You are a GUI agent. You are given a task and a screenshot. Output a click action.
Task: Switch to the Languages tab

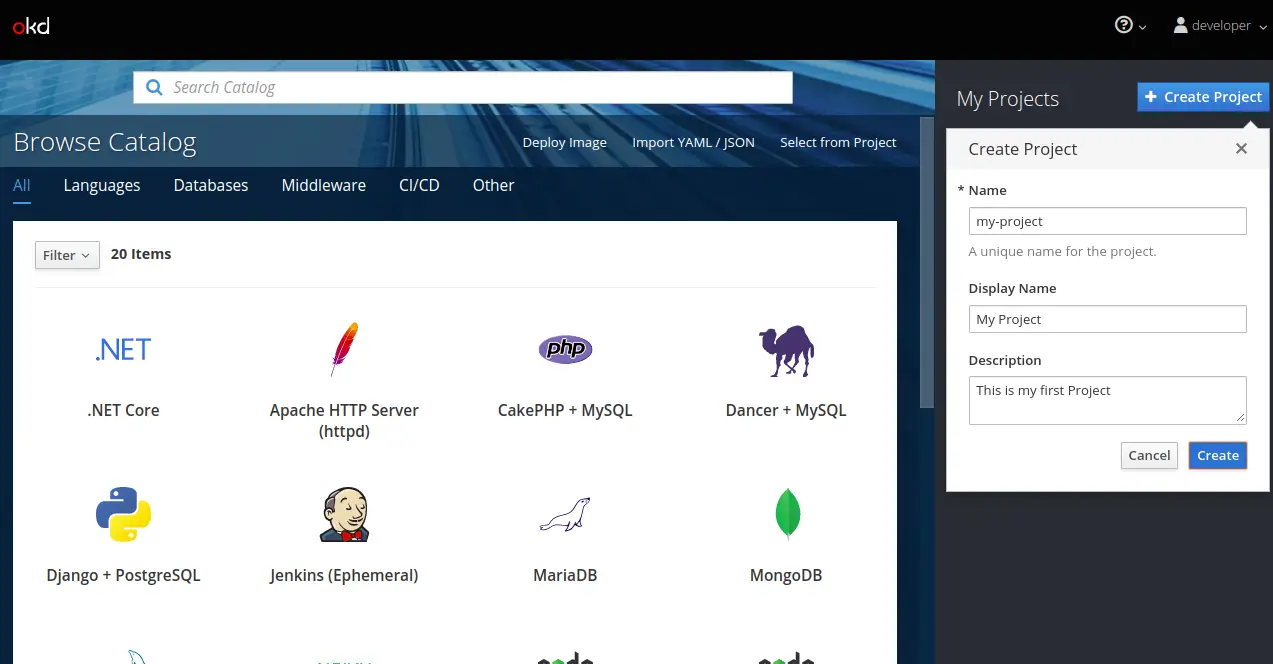[x=102, y=185]
